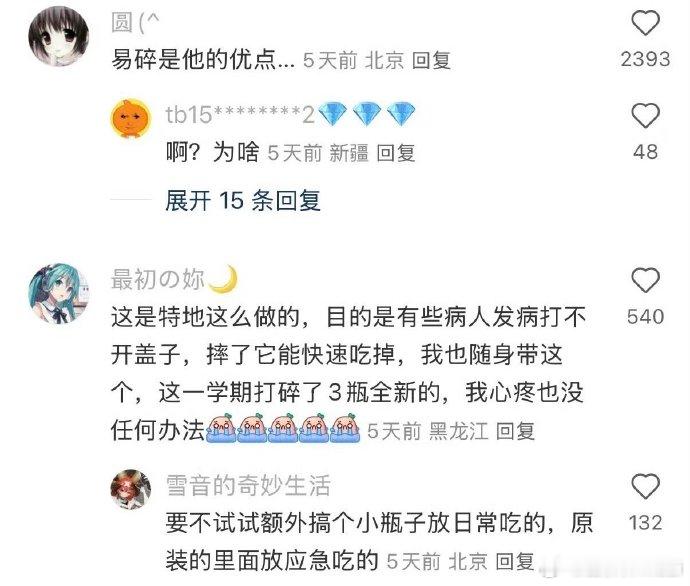Like 雪音的奇妙生活's reply heart
The height and width of the screenshot is (586, 690).
point(646,486)
